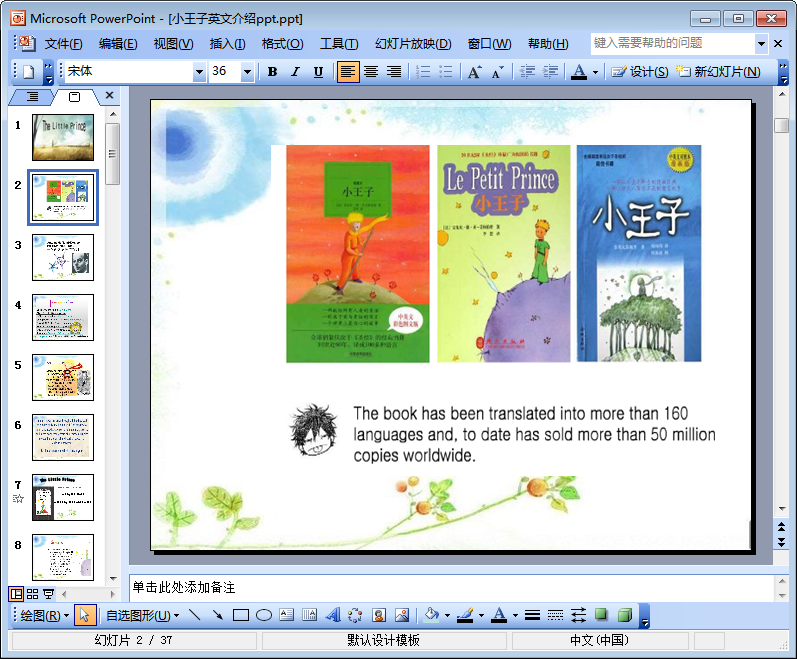Align text right

click(394, 72)
